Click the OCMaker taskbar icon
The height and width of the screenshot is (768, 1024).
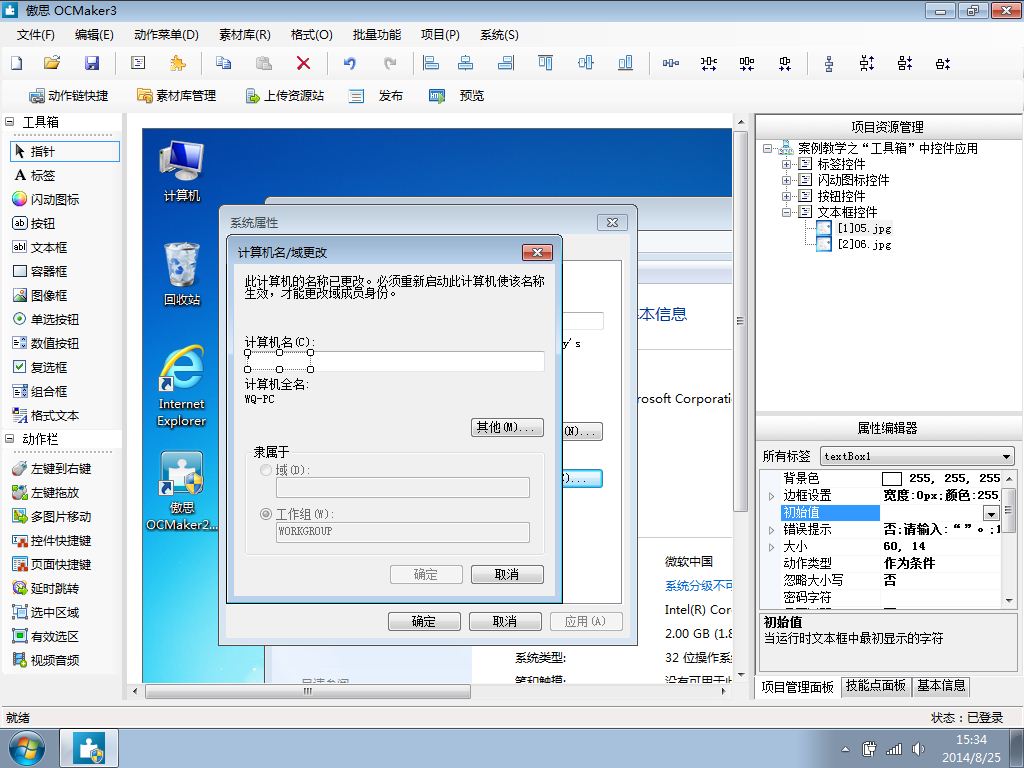click(x=89, y=748)
